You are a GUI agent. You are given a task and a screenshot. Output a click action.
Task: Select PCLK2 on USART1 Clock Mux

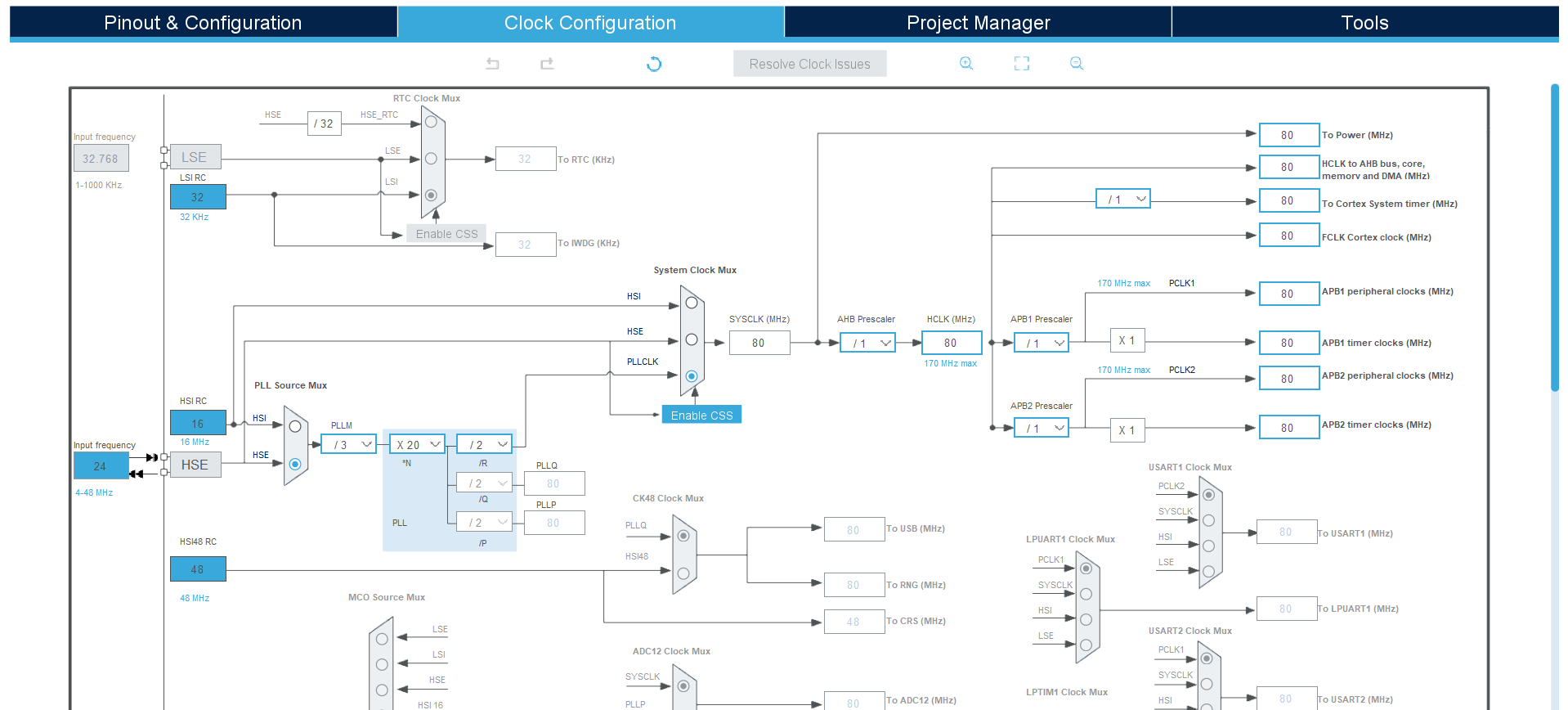1208,495
